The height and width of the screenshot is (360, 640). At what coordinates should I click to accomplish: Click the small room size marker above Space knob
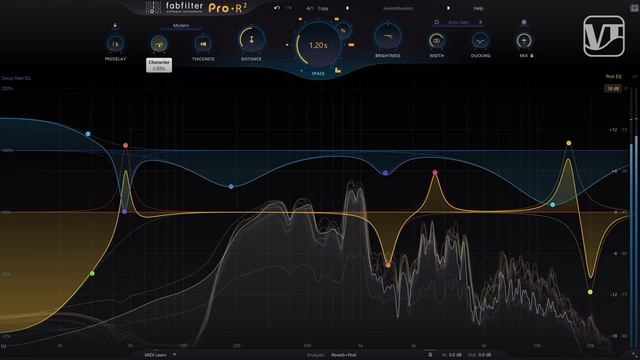pyautogui.click(x=300, y=19)
